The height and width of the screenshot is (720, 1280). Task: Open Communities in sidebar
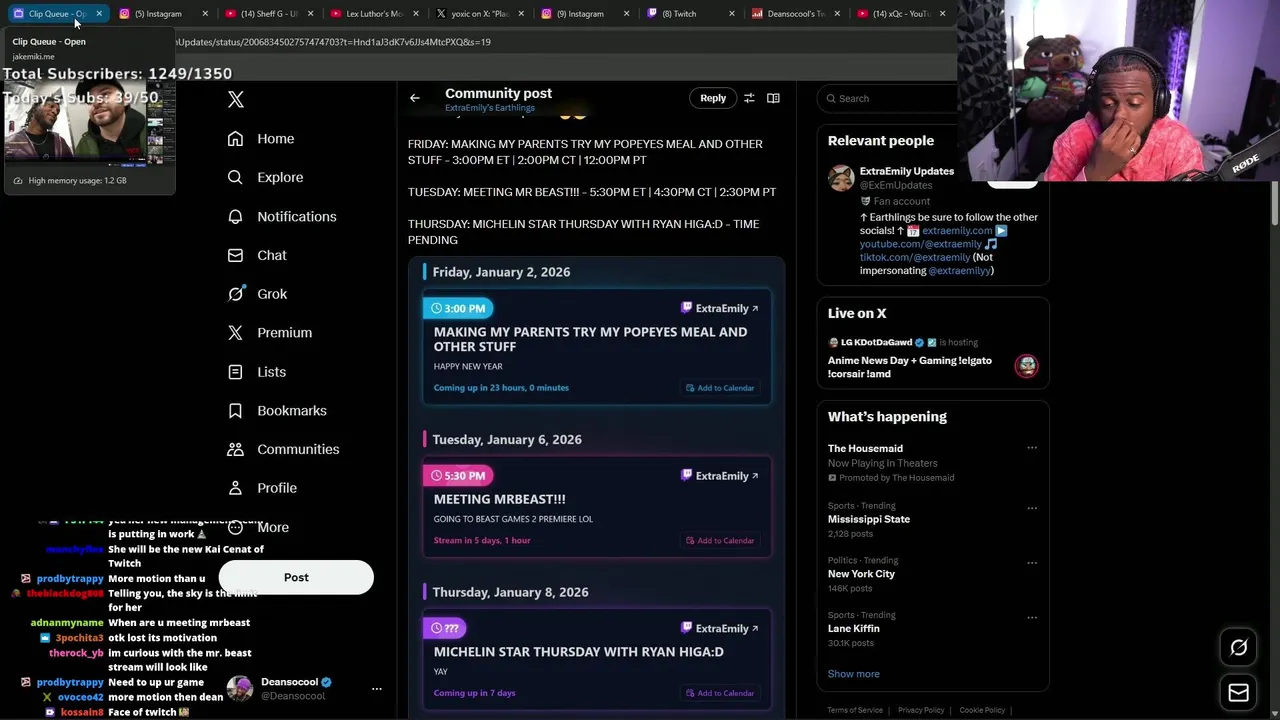point(283,449)
